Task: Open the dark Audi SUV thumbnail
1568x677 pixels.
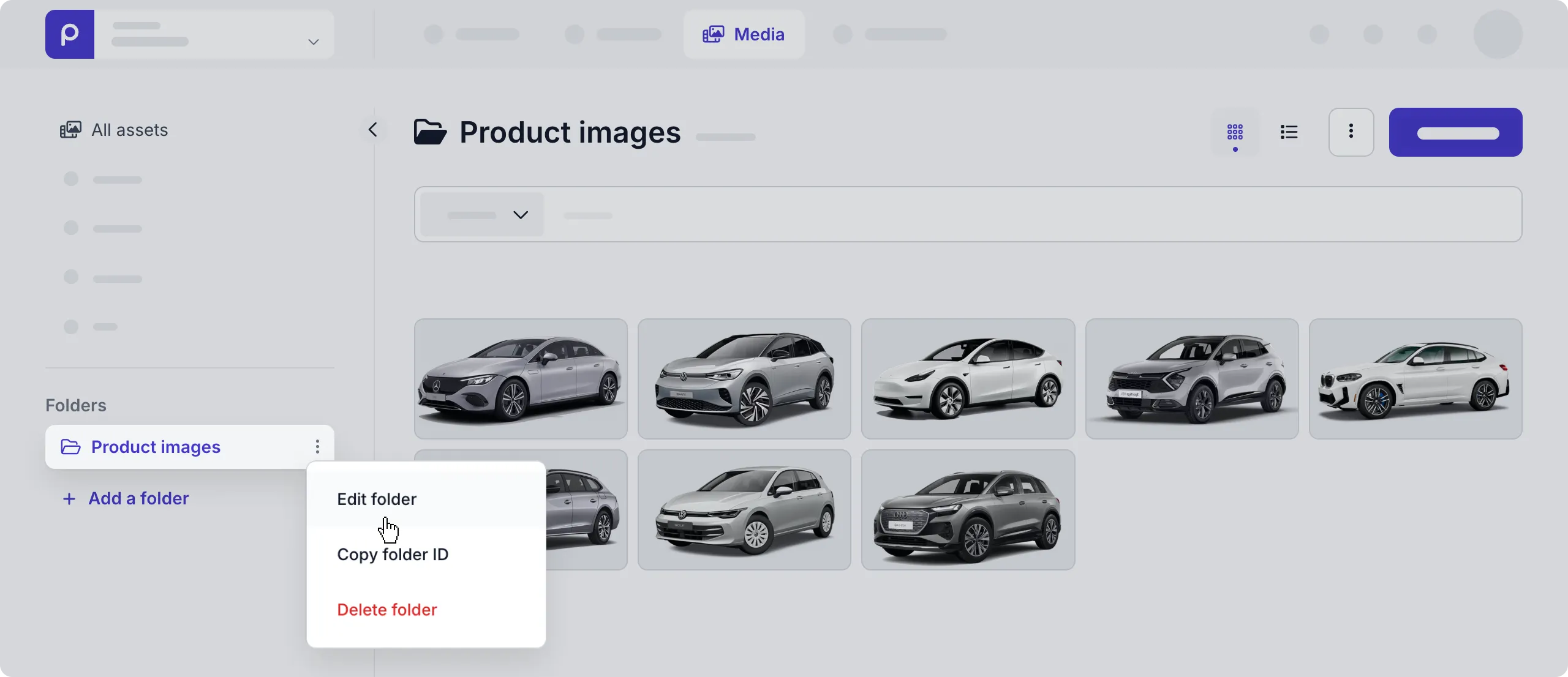Action: click(968, 510)
